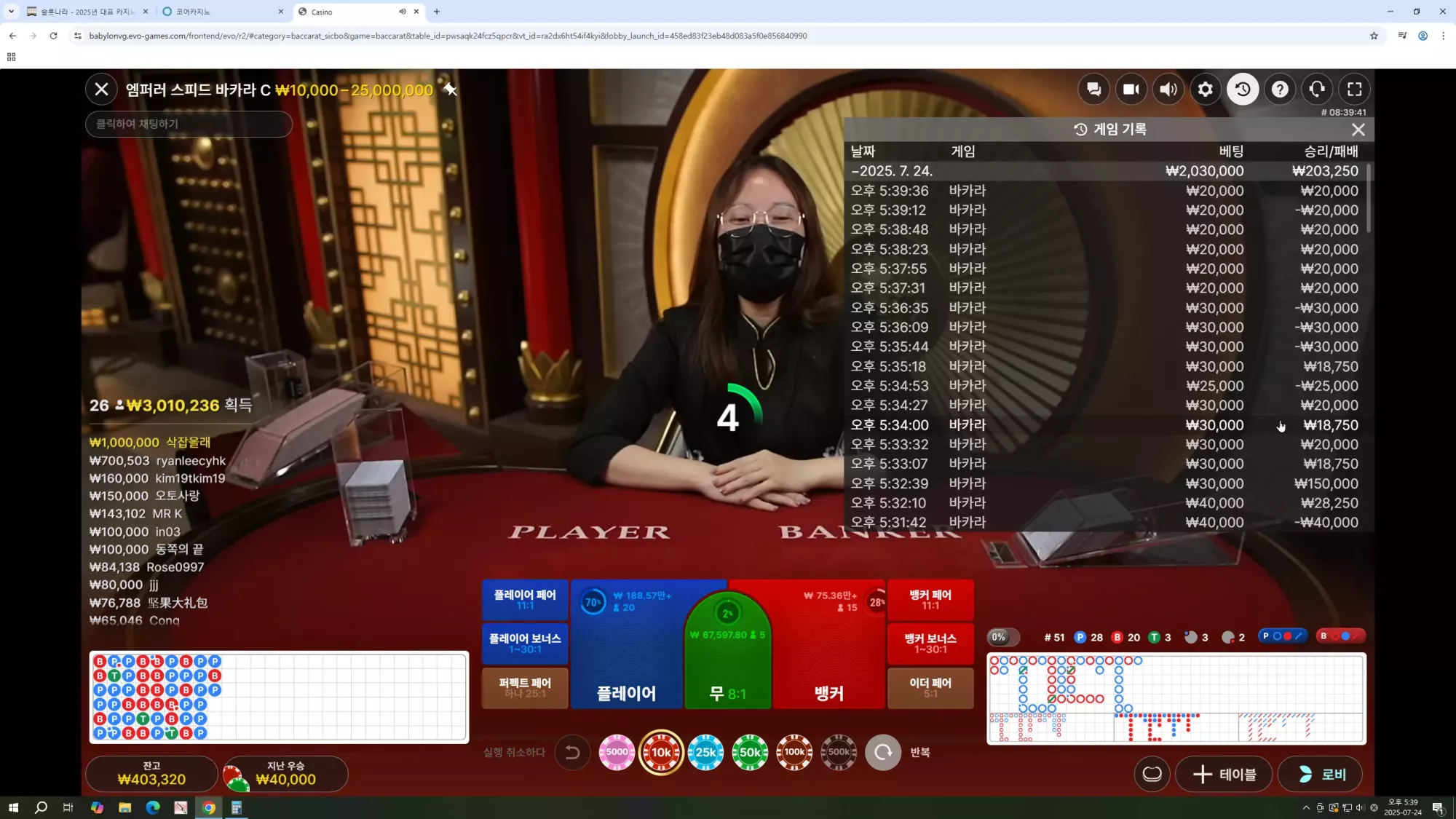Bookmark this page with the star
The width and height of the screenshot is (1456, 819).
[1374, 36]
